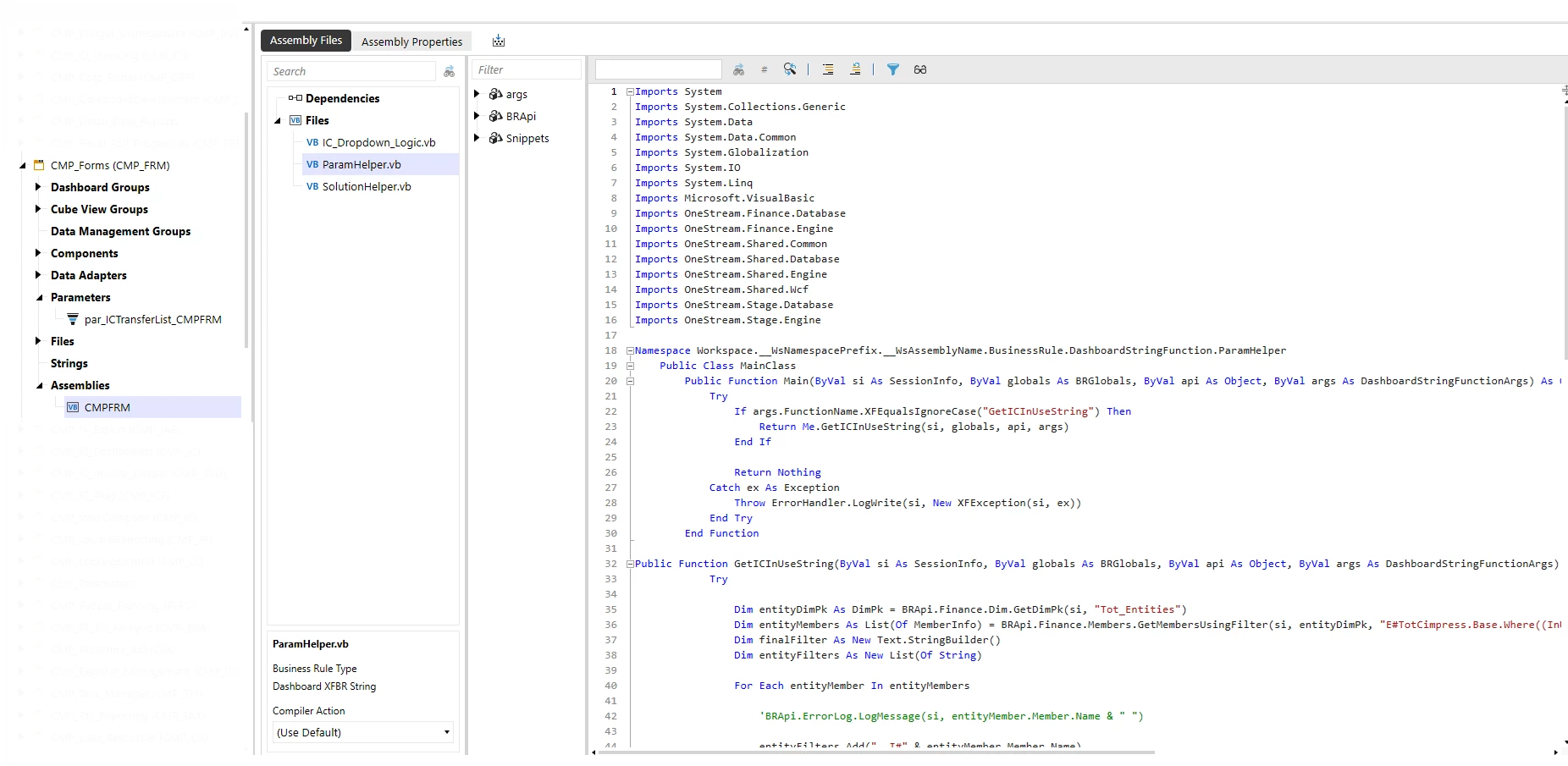Click the indent lines toolbar icon
Screen dimensions: 1568x766
pyautogui.click(x=828, y=69)
